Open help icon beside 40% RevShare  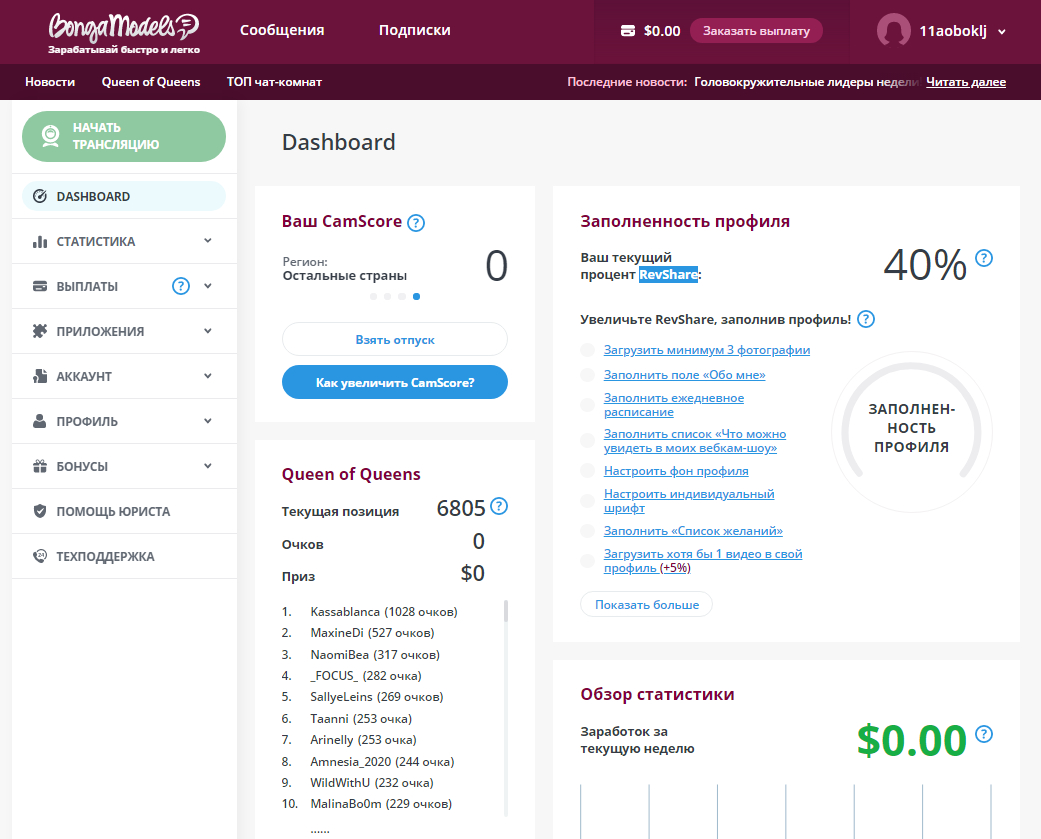click(984, 258)
